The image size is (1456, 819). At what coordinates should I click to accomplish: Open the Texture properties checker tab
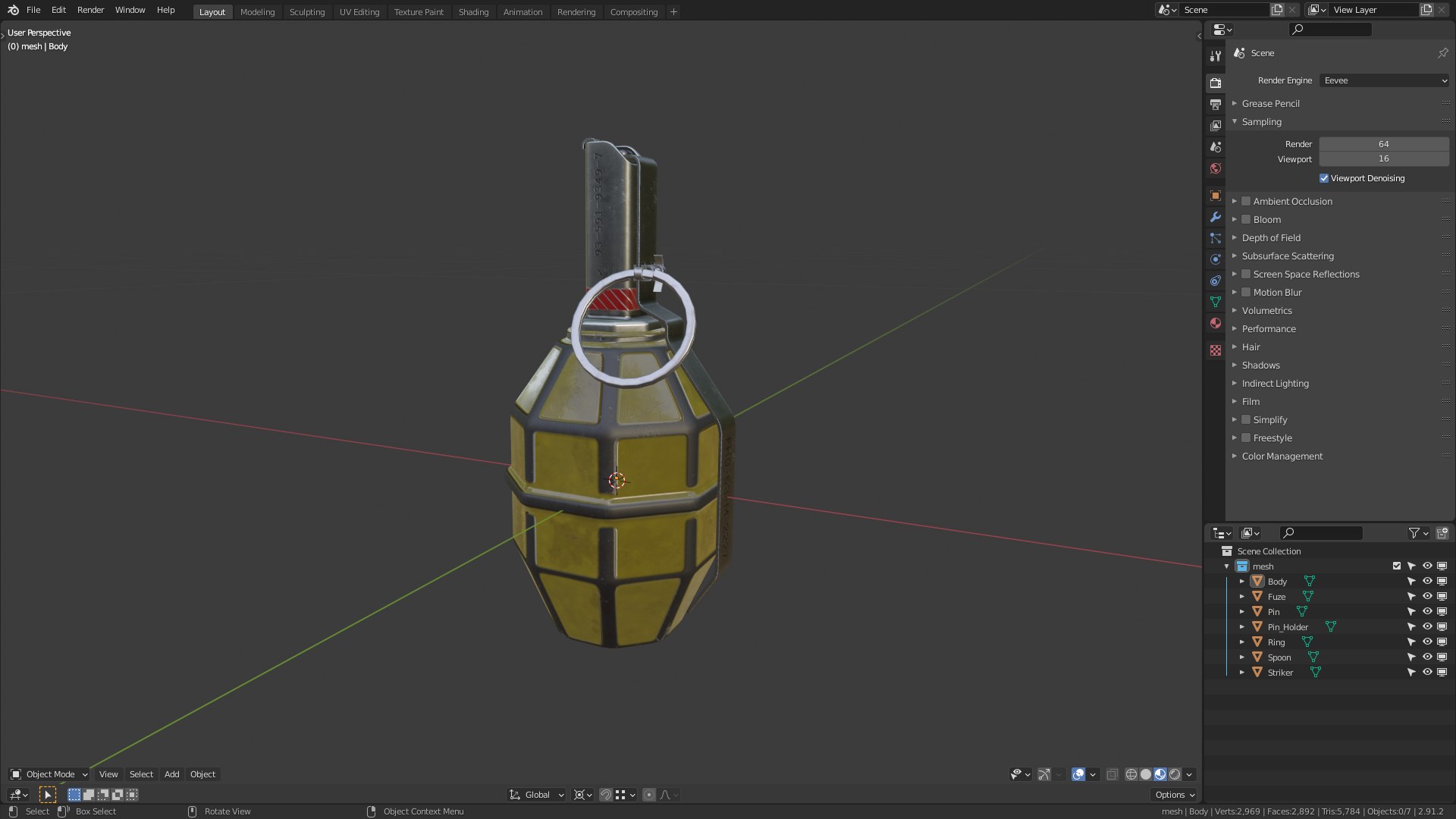(1216, 350)
